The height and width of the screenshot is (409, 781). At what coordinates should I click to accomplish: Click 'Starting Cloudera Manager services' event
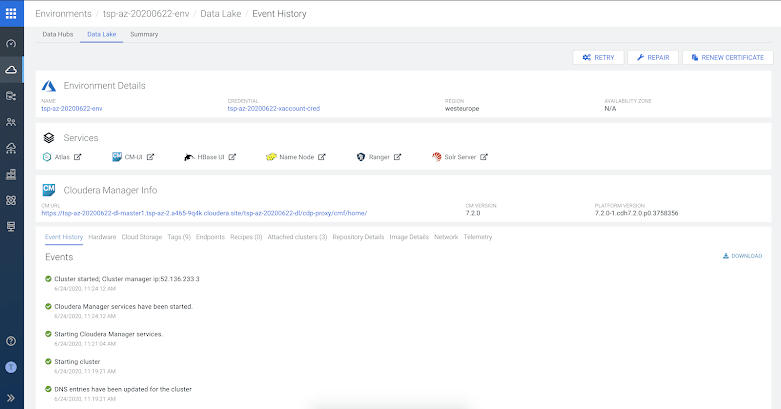(109, 334)
